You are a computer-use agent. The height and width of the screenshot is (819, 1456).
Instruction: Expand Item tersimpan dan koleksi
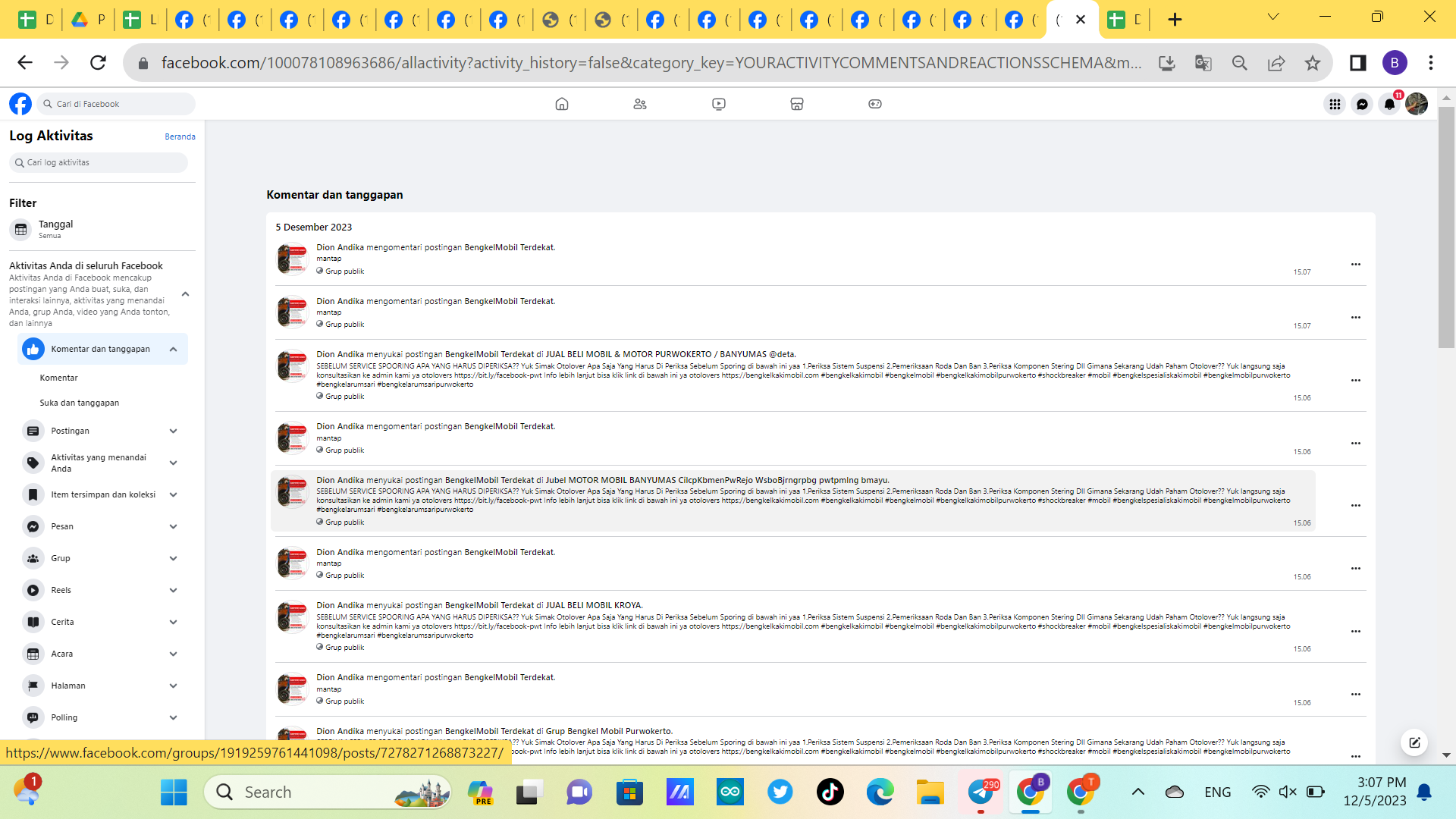tap(173, 495)
